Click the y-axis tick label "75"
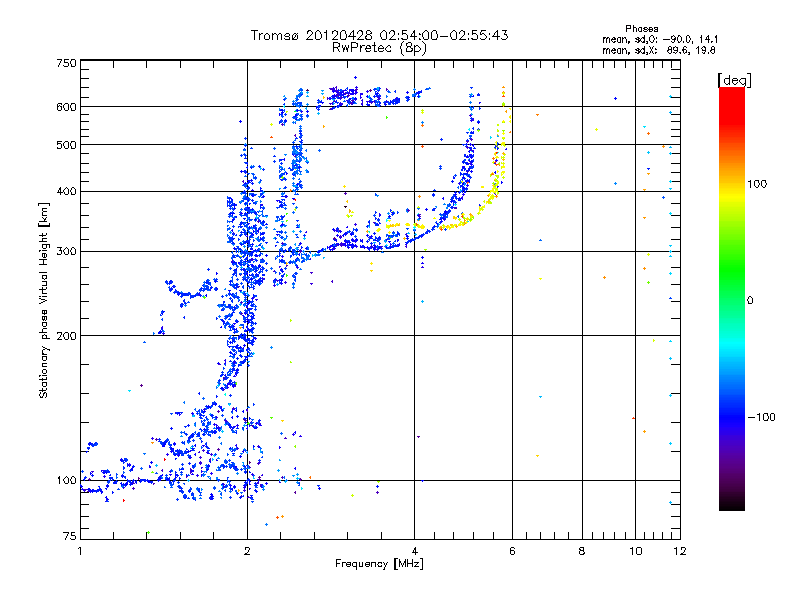This screenshot has width=800, height=600. click(70, 536)
